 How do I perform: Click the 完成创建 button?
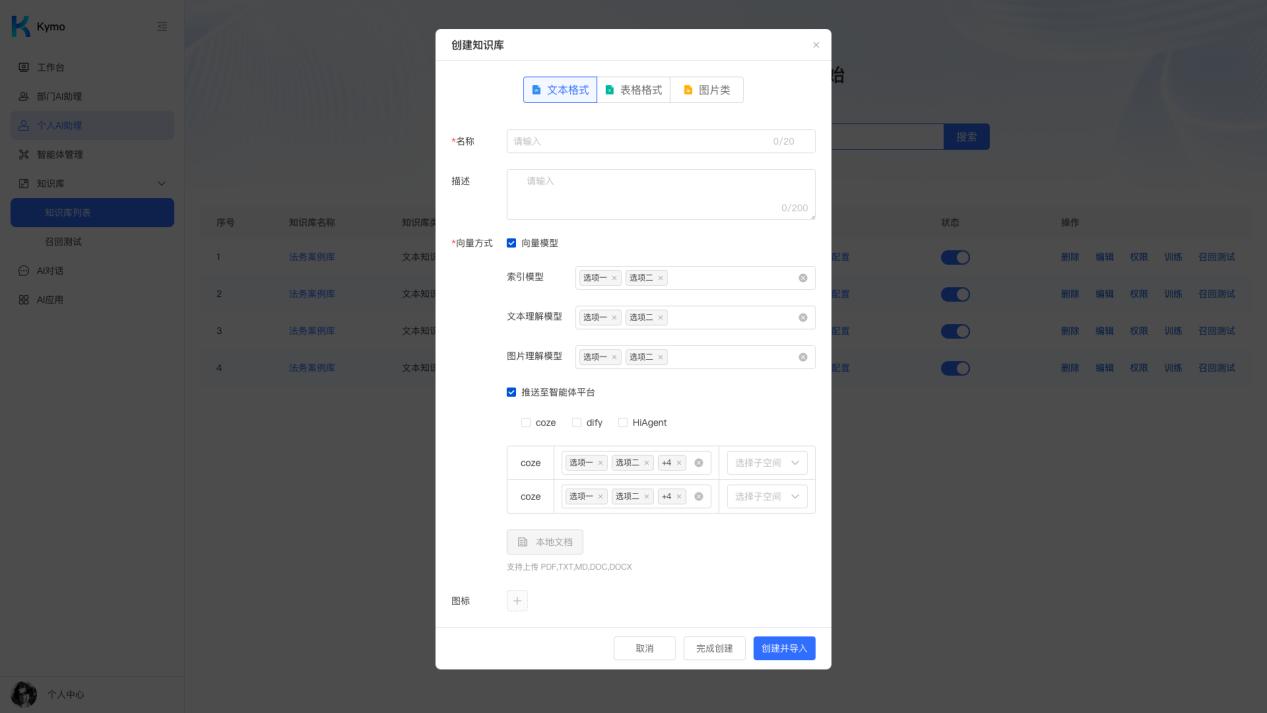[x=715, y=648]
